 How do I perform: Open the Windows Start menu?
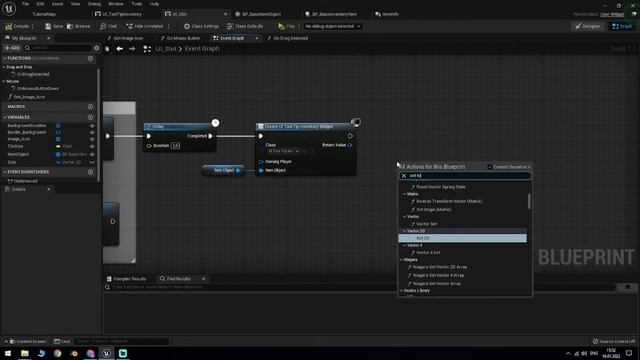click(x=8, y=353)
